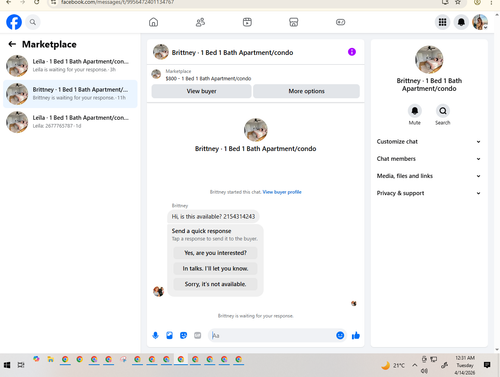The height and width of the screenshot is (377, 500).
Task: Choose a sticker with the sticker icon
Action: click(x=183, y=335)
